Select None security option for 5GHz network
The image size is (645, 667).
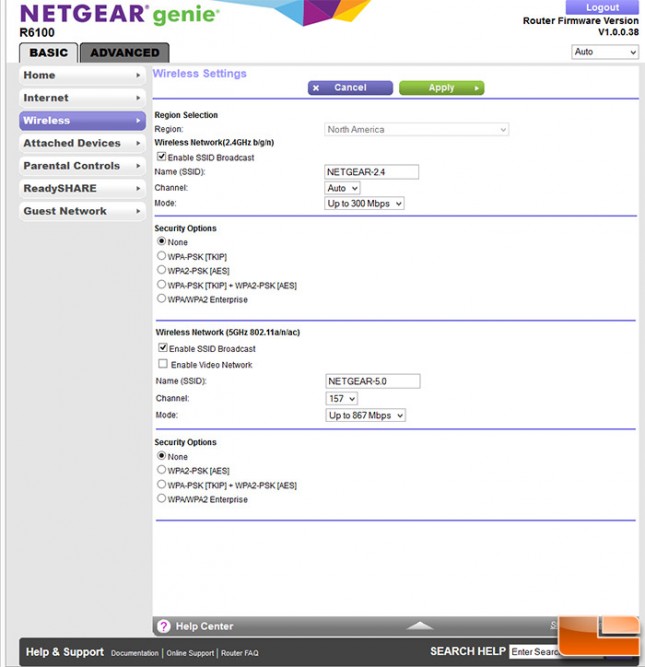tap(161, 456)
